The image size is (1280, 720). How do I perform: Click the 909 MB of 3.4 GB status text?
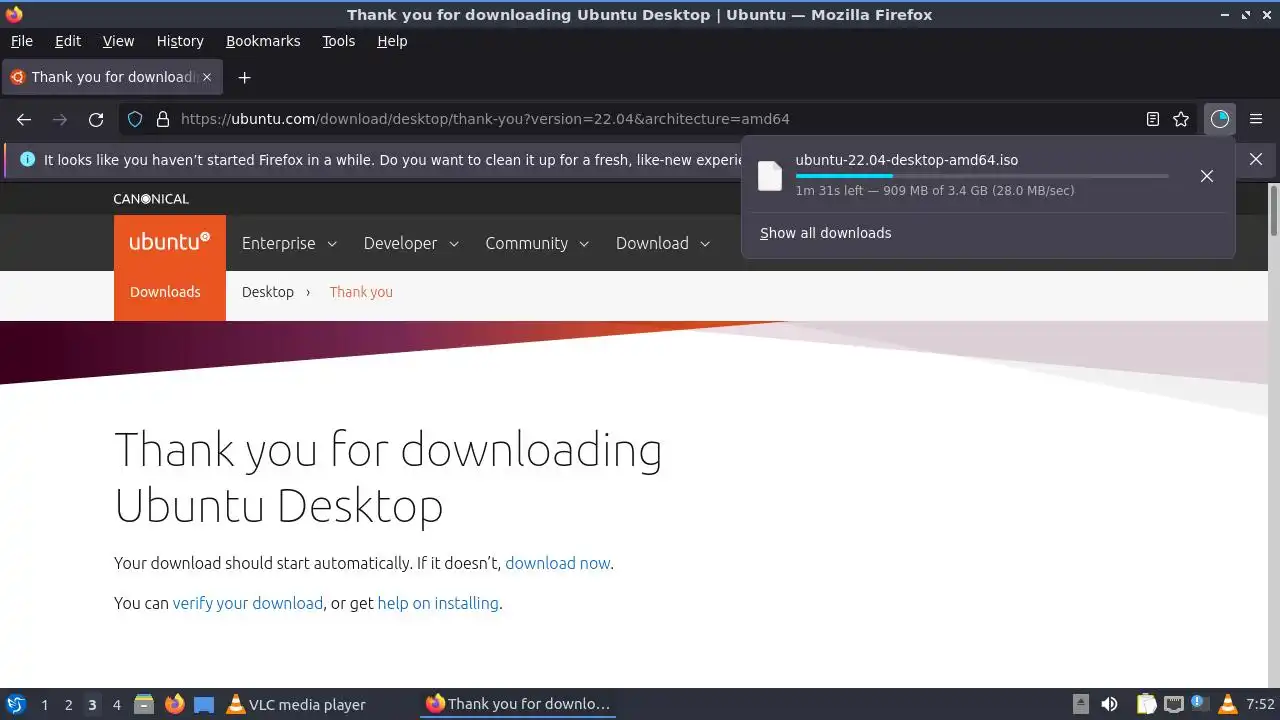tap(935, 190)
